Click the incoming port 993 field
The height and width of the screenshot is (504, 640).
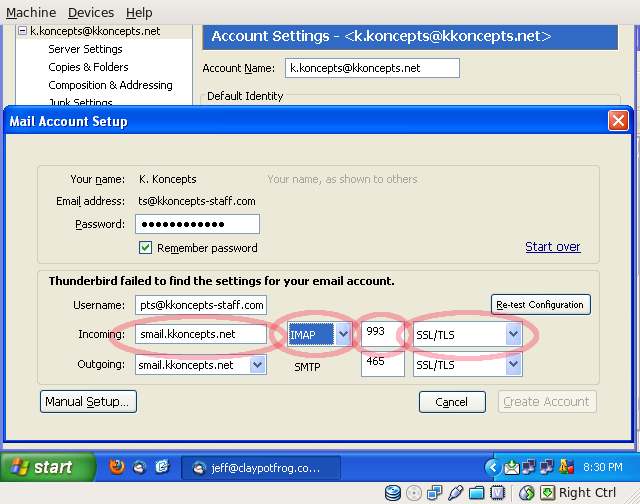(382, 334)
